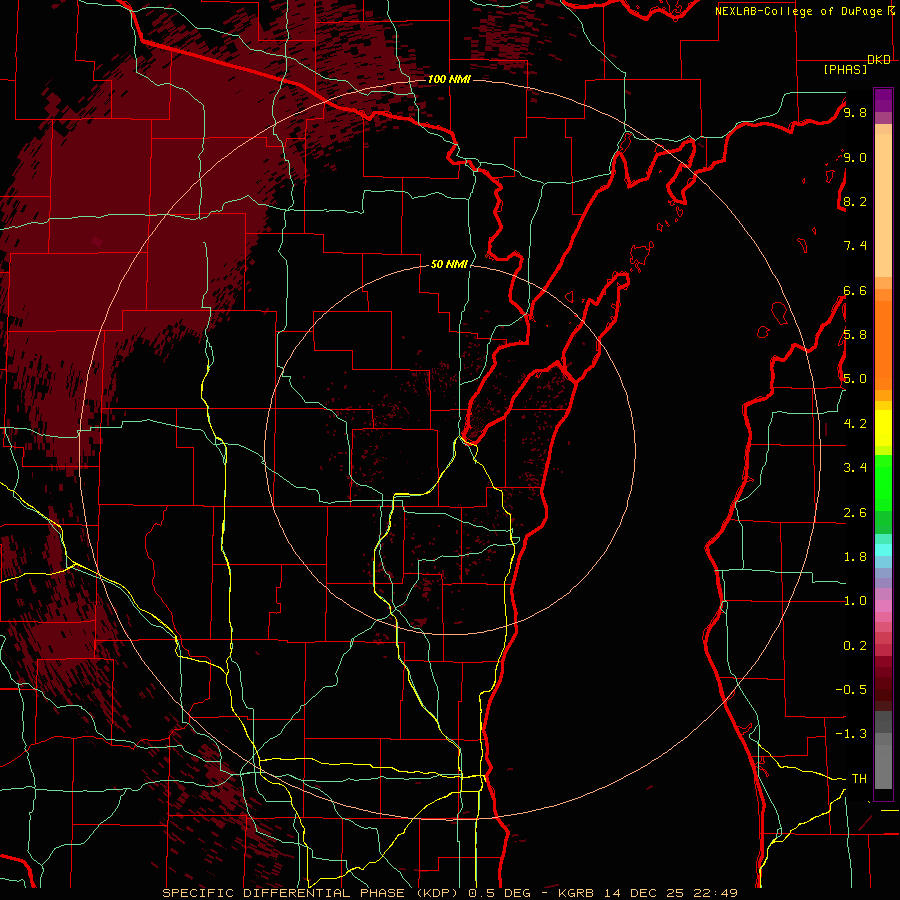This screenshot has height=900, width=900.
Task: Click the "6.6" value on the color scale
Action: tap(855, 290)
